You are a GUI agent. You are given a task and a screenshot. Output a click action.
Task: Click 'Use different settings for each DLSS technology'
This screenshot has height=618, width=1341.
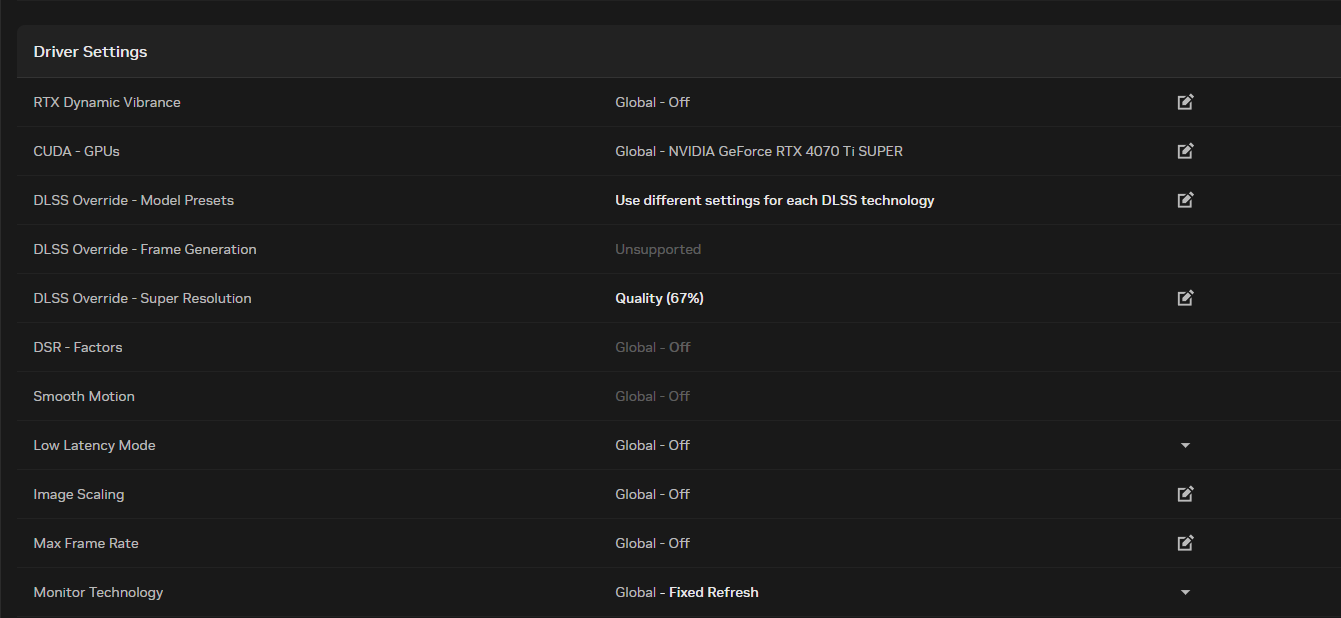(775, 200)
